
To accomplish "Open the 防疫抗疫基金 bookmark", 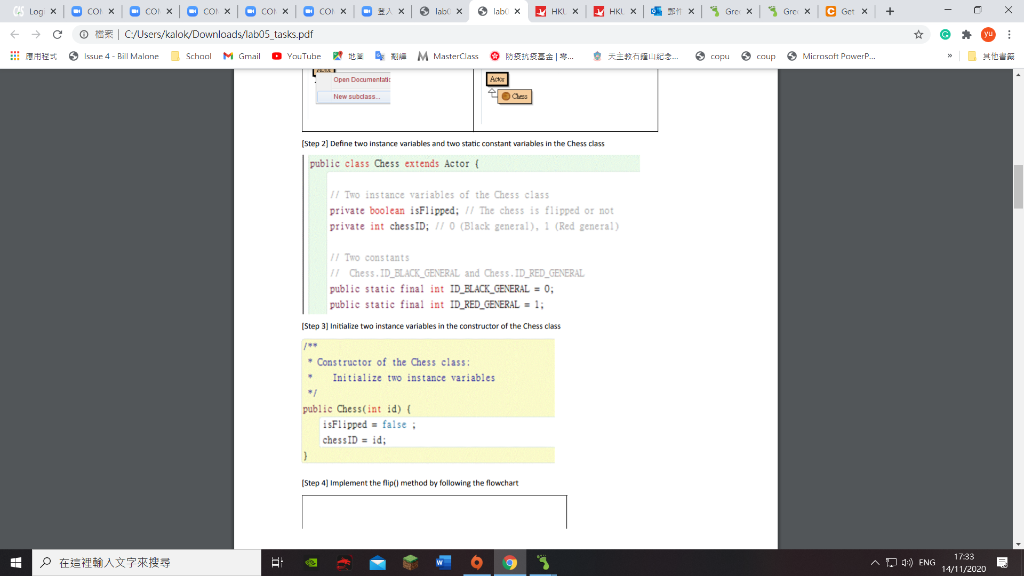I will click(532, 56).
